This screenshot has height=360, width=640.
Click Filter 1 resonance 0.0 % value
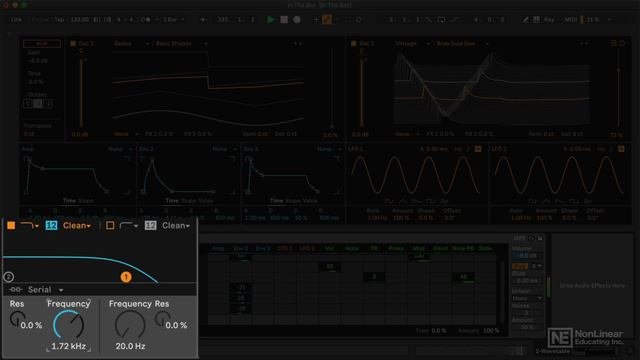coord(31,325)
